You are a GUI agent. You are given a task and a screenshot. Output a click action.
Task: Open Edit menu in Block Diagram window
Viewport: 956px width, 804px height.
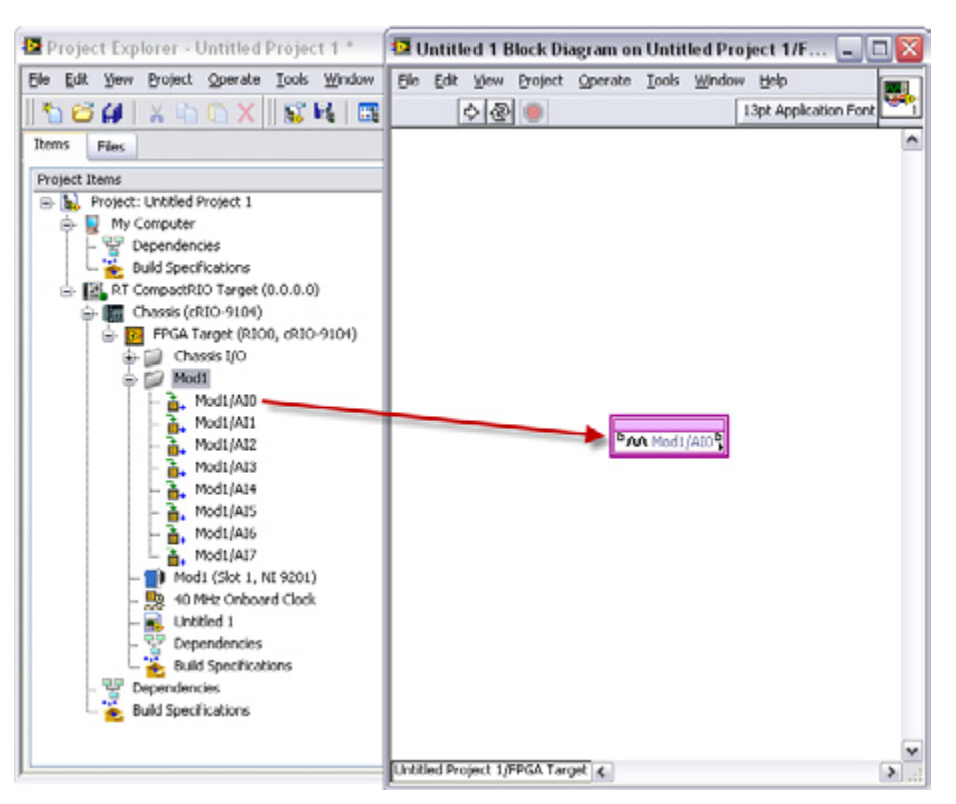[446, 80]
